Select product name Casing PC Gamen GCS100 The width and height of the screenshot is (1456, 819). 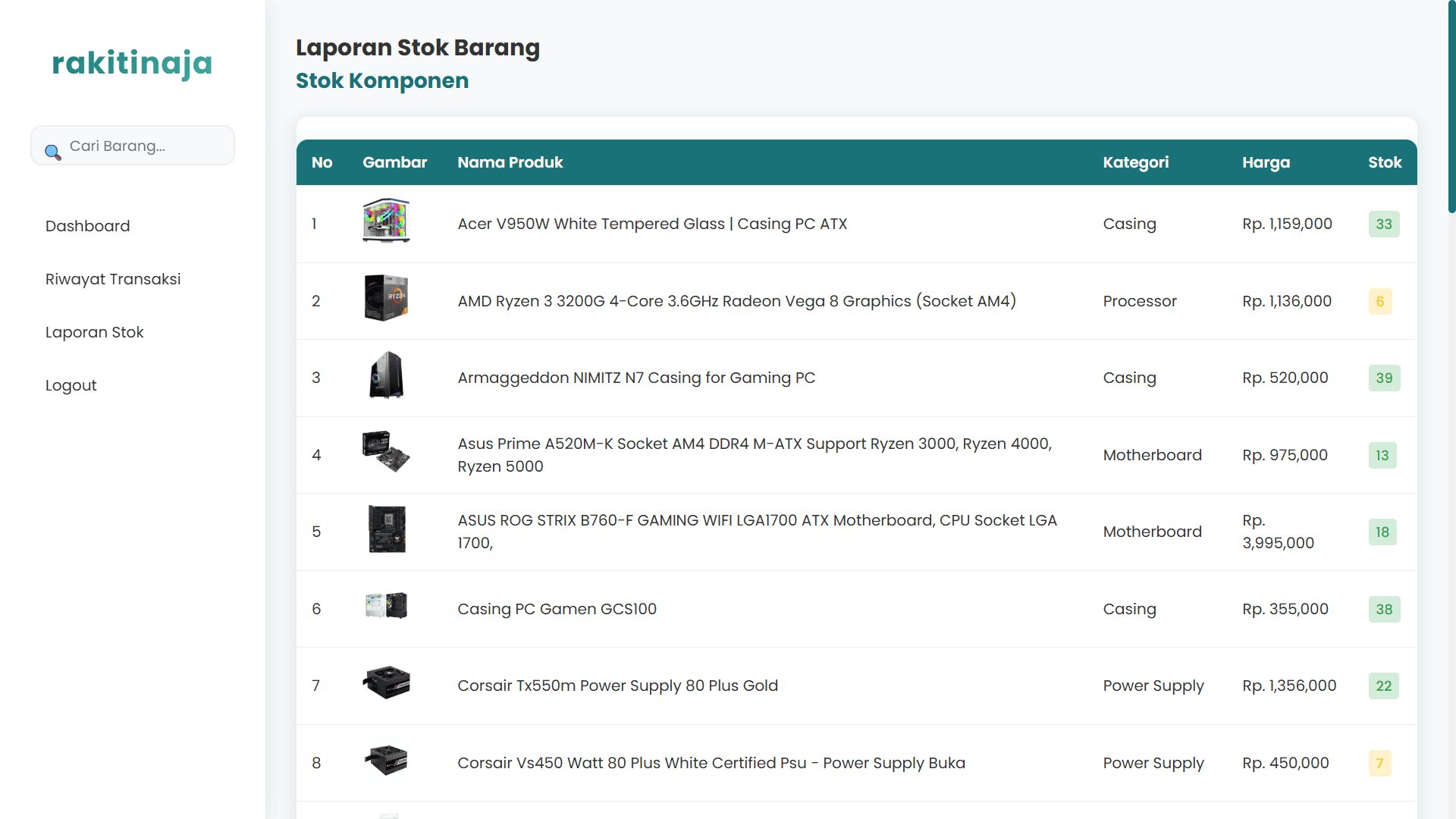click(x=557, y=609)
